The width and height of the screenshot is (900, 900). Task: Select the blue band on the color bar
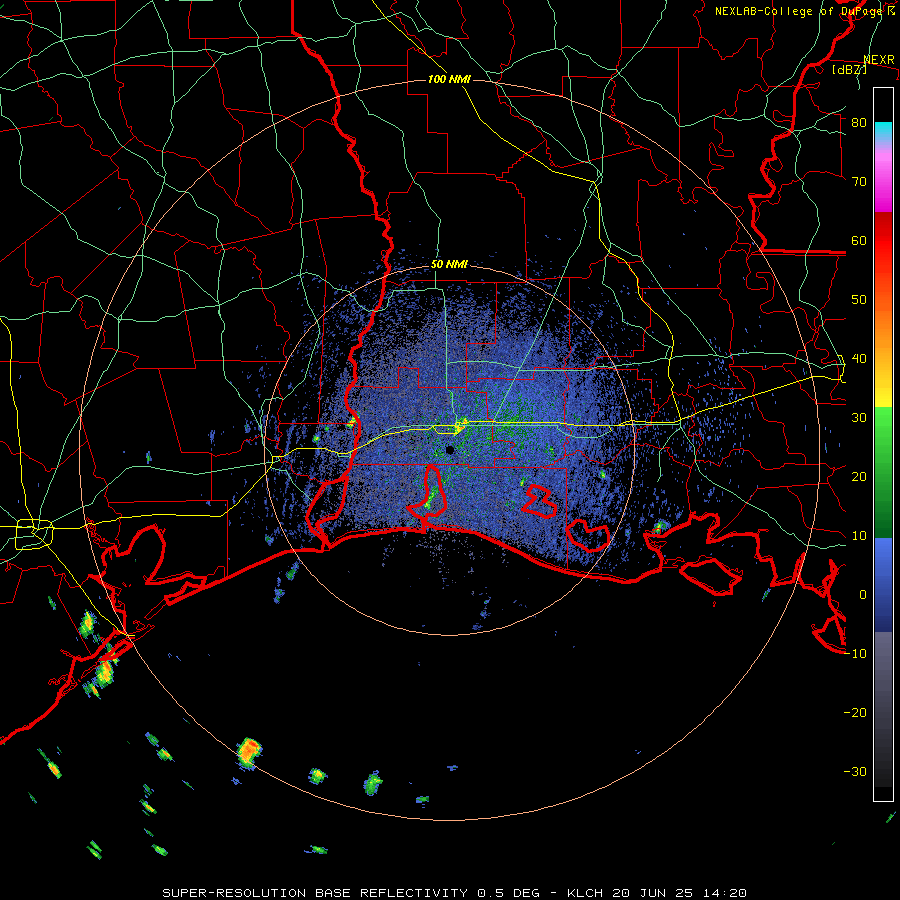point(883,585)
